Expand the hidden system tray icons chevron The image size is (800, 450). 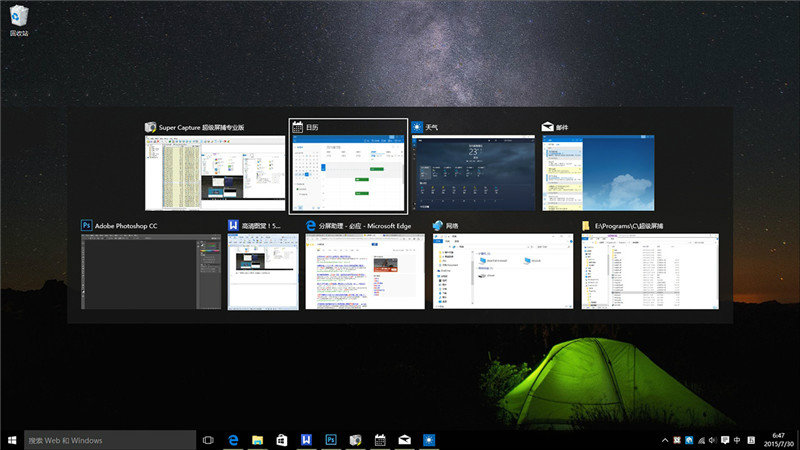[665, 440]
